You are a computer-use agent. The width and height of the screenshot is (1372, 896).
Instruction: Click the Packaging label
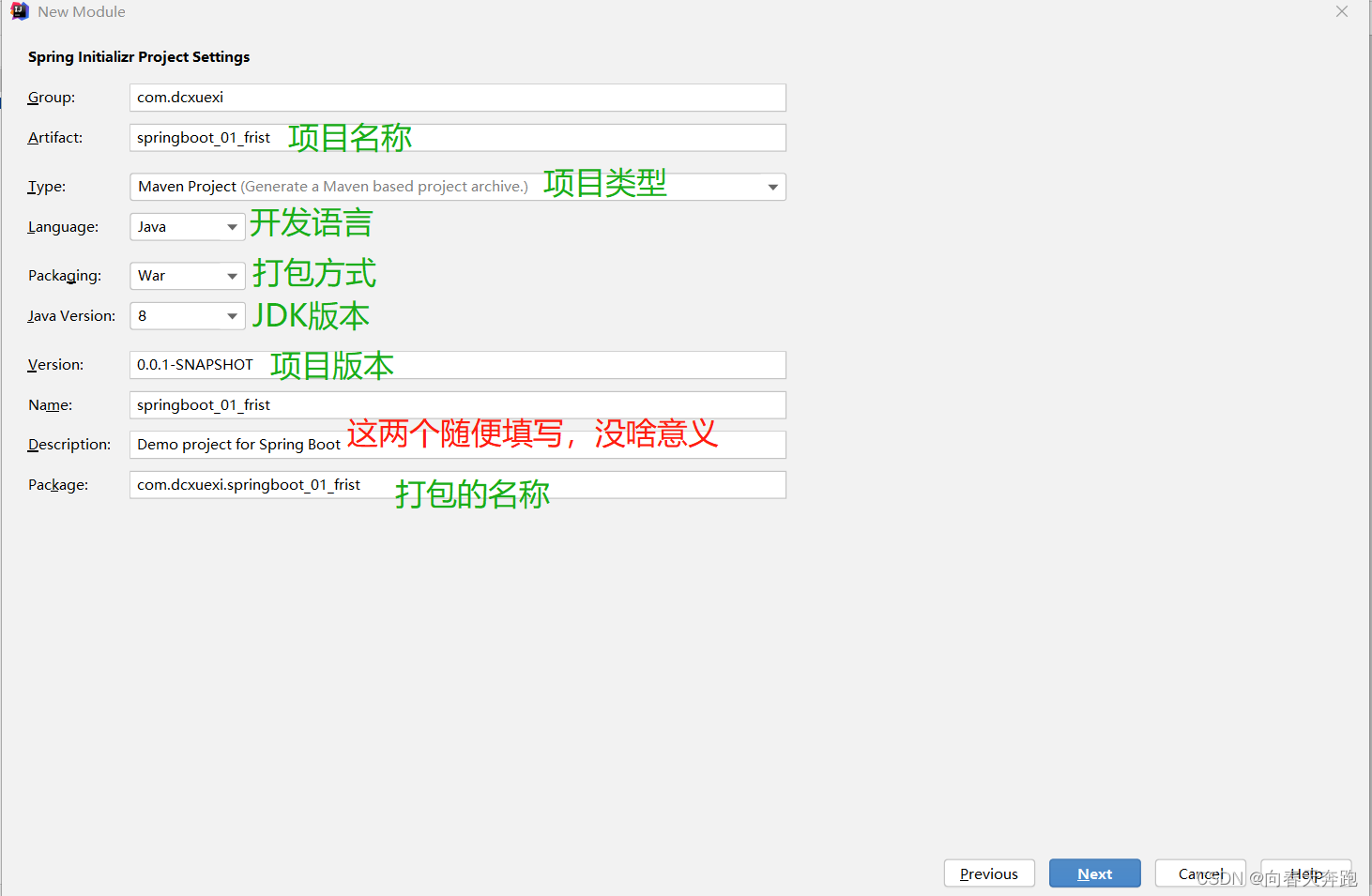[x=65, y=276]
